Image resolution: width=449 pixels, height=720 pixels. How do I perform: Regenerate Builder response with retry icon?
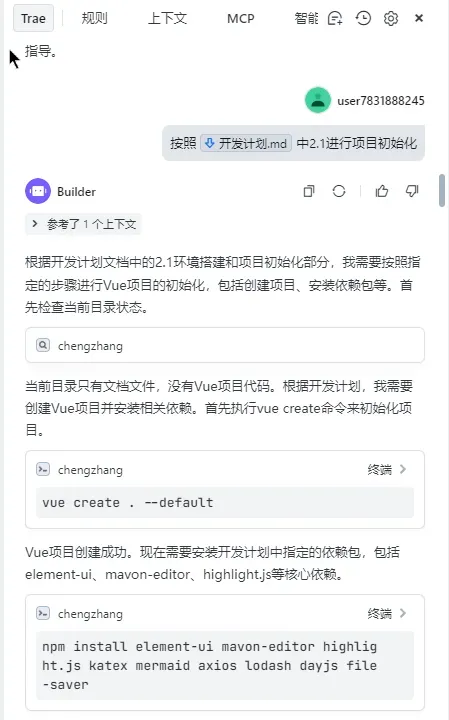(339, 191)
